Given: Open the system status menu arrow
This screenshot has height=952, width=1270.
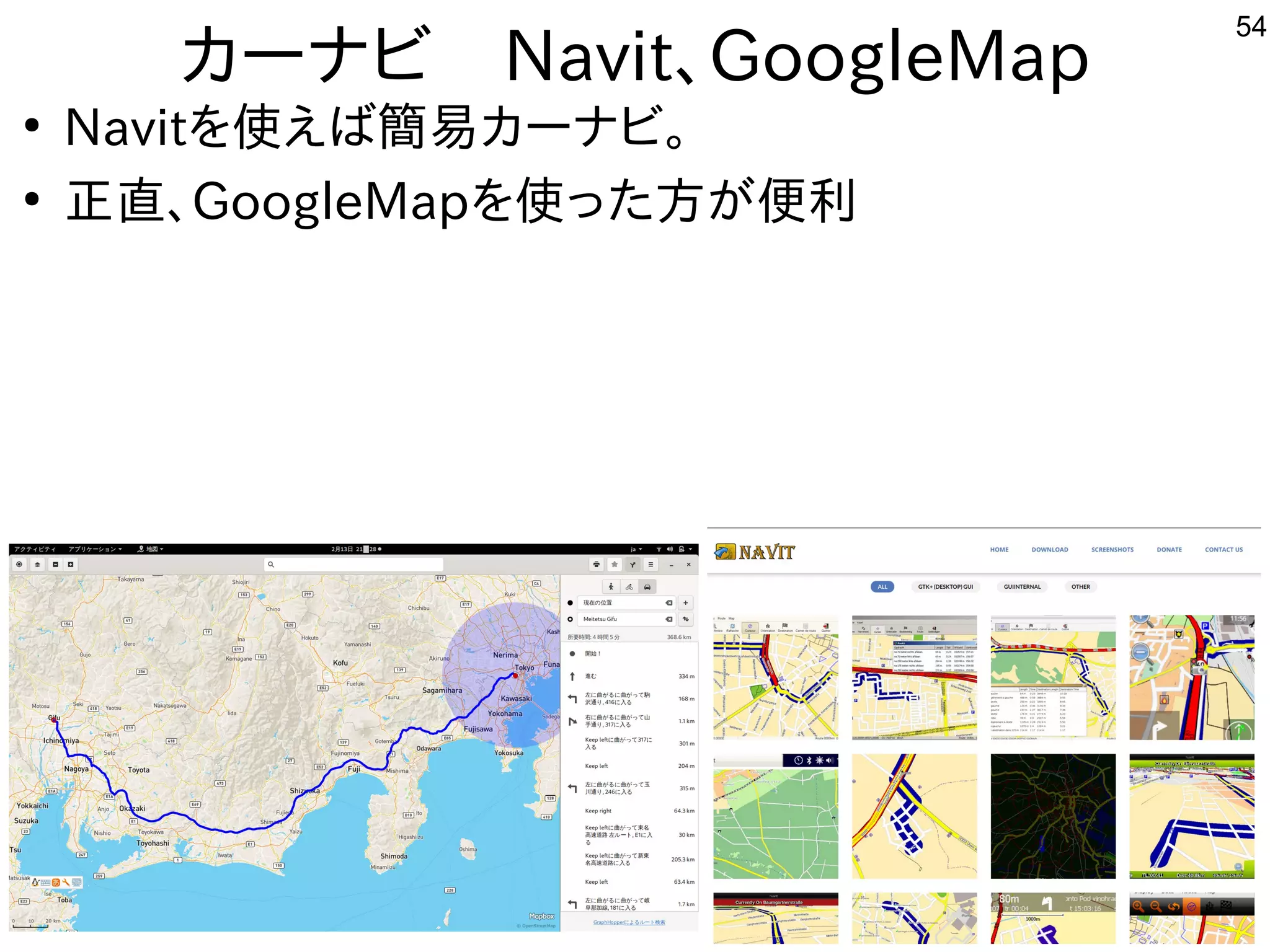Looking at the screenshot, I should (690, 549).
